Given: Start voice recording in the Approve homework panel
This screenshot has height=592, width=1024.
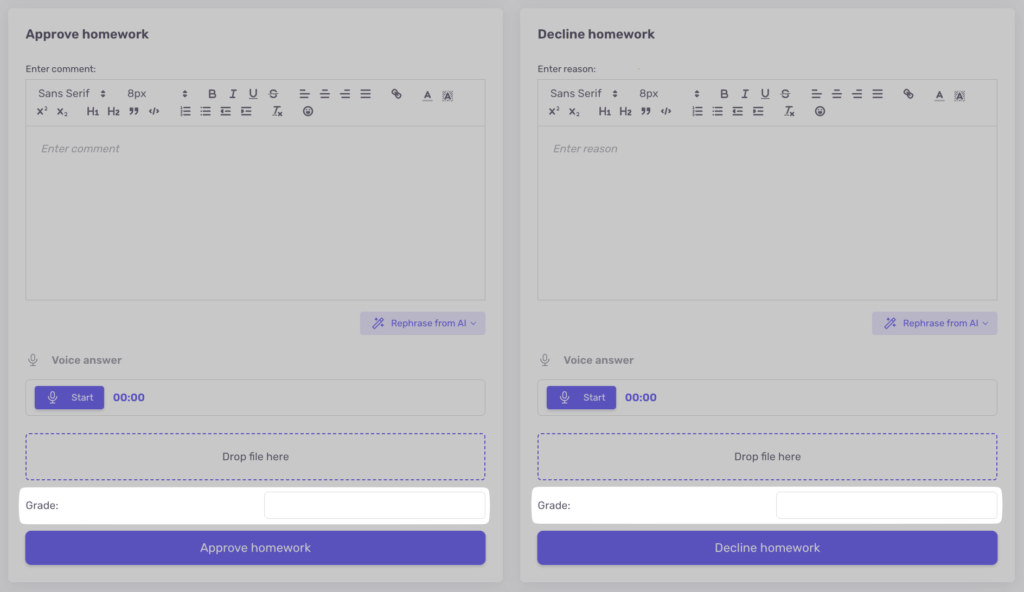Looking at the screenshot, I should (x=69, y=397).
